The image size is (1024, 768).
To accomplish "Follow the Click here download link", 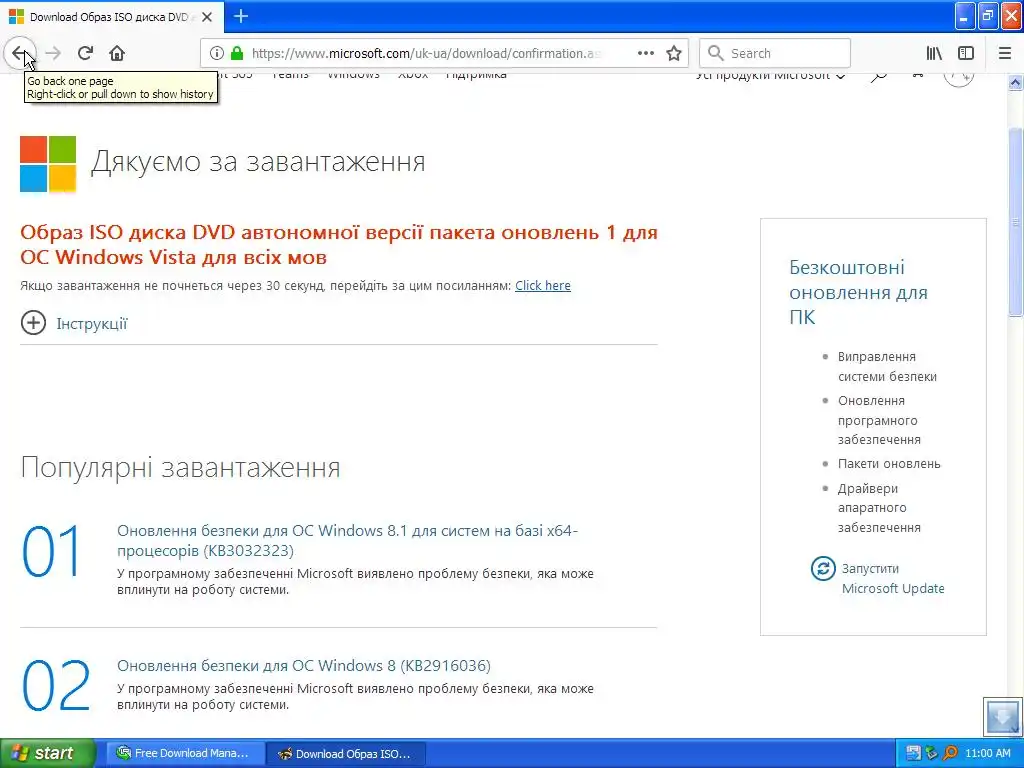I will pyautogui.click(x=543, y=285).
